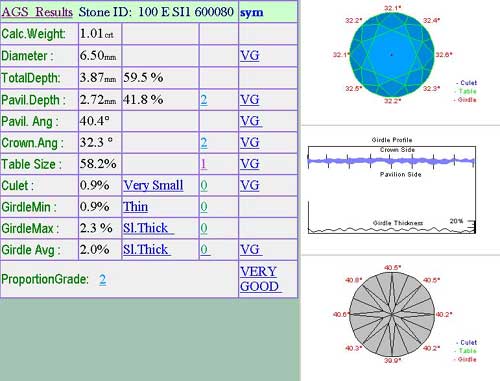Select the 40.3° pavilion angle label
The width and height of the screenshot is (500, 381).
[353, 348]
